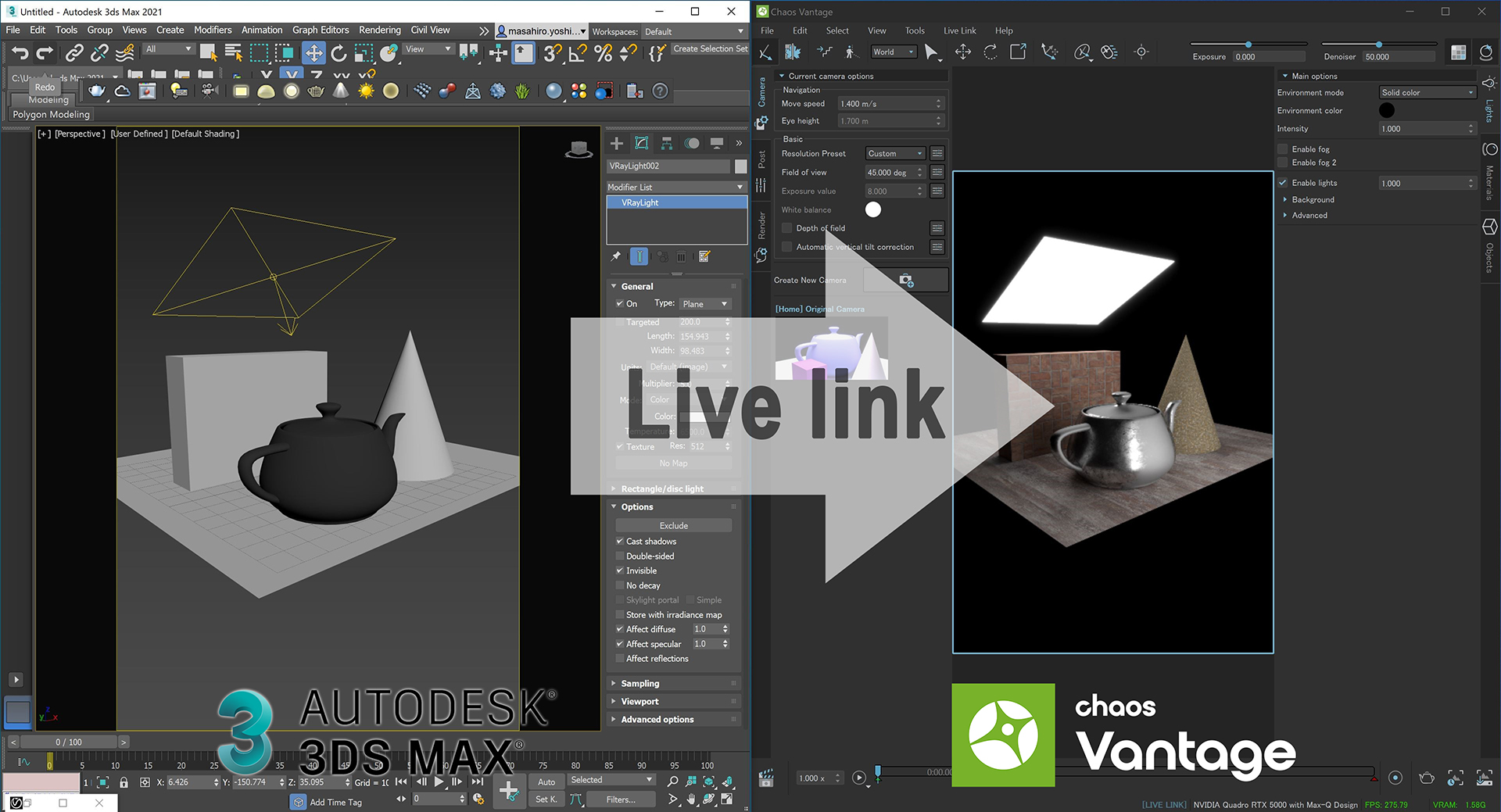Open the Modifier List dropdown
The height and width of the screenshot is (812, 1501).
tap(676, 187)
